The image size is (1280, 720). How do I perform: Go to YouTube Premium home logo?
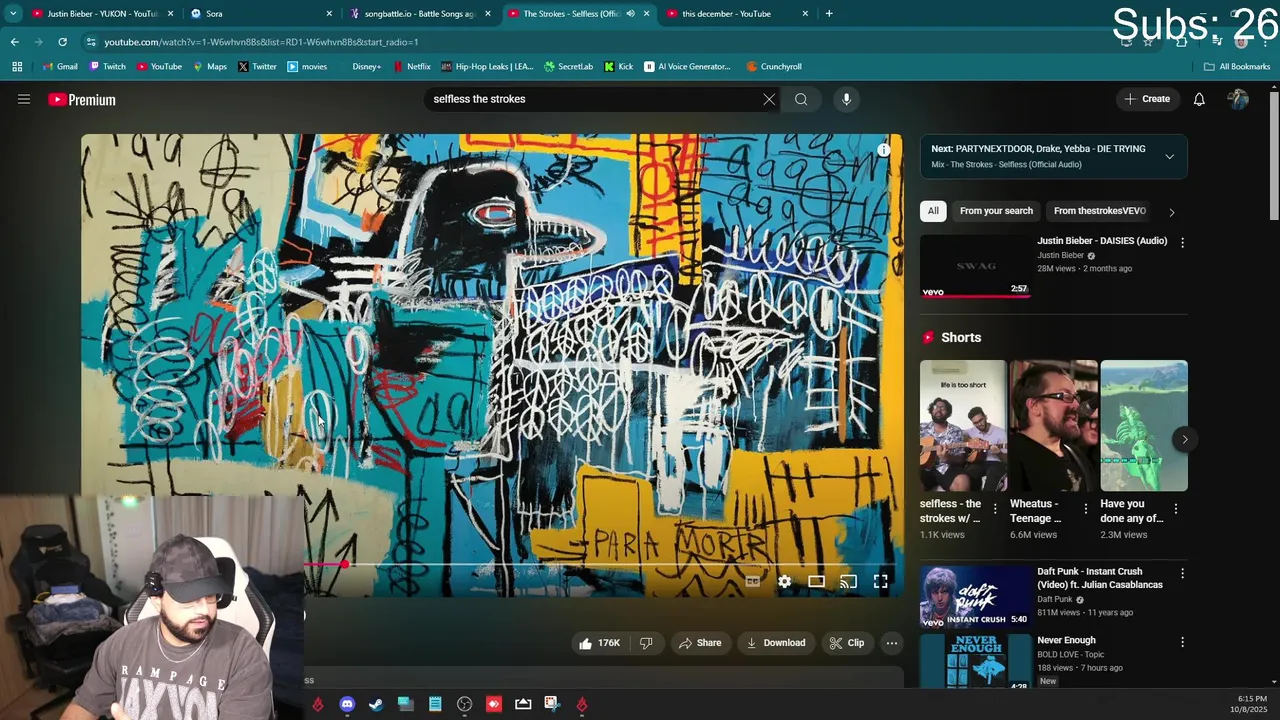82,99
